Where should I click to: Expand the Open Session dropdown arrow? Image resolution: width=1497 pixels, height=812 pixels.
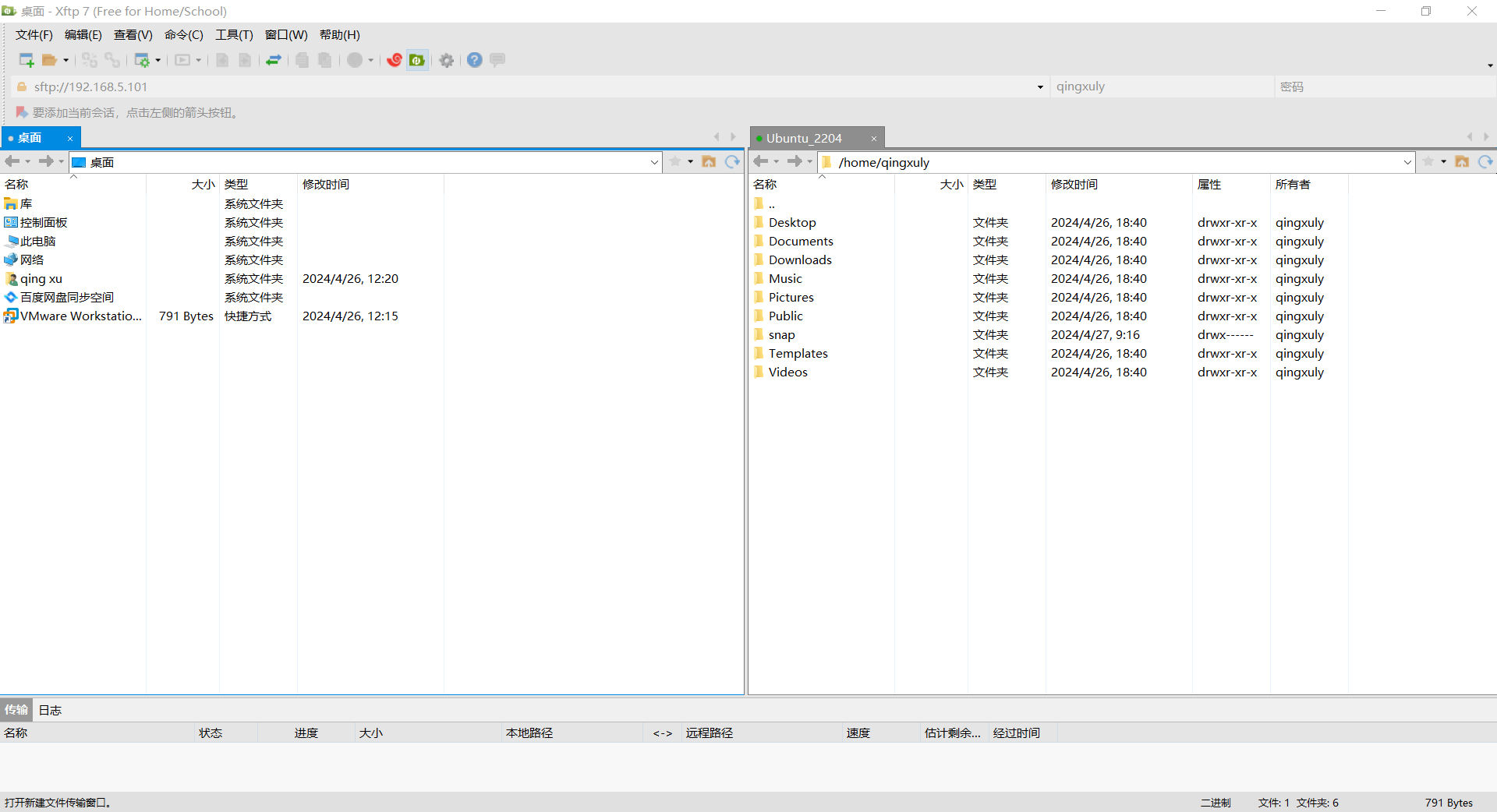coord(66,60)
